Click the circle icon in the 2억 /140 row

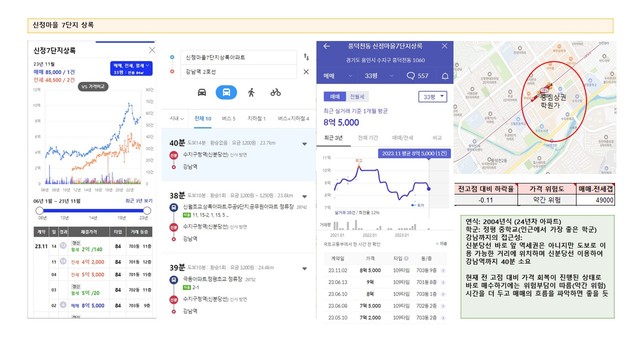coord(63,246)
